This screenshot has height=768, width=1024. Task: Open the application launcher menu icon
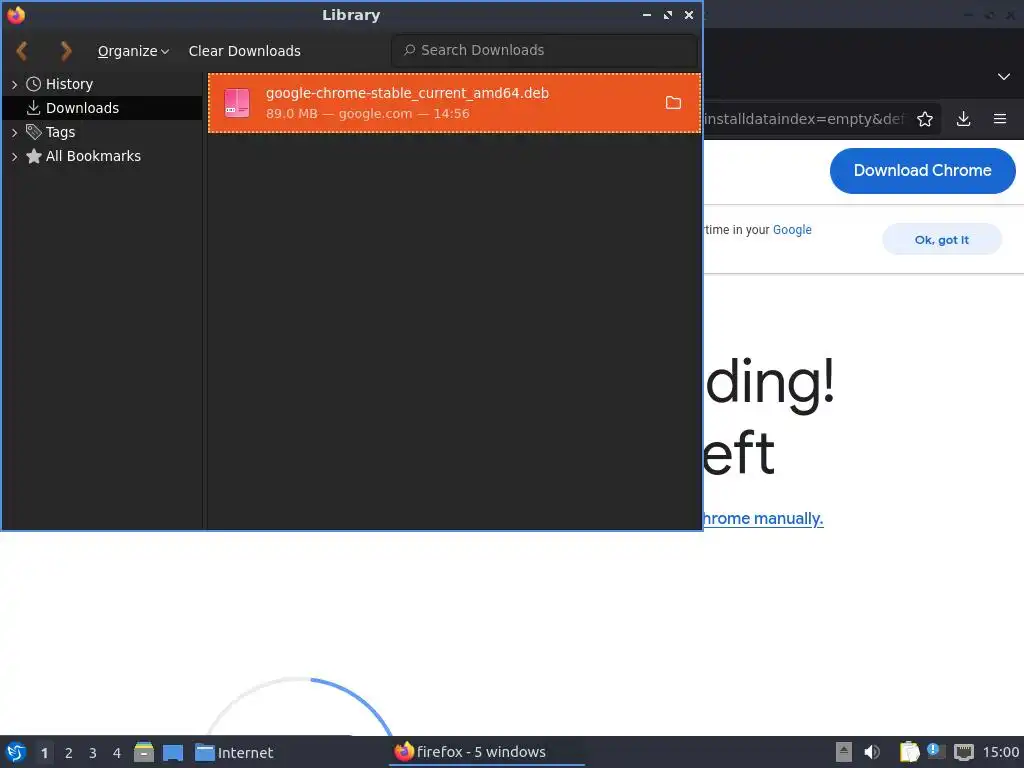tap(16, 752)
